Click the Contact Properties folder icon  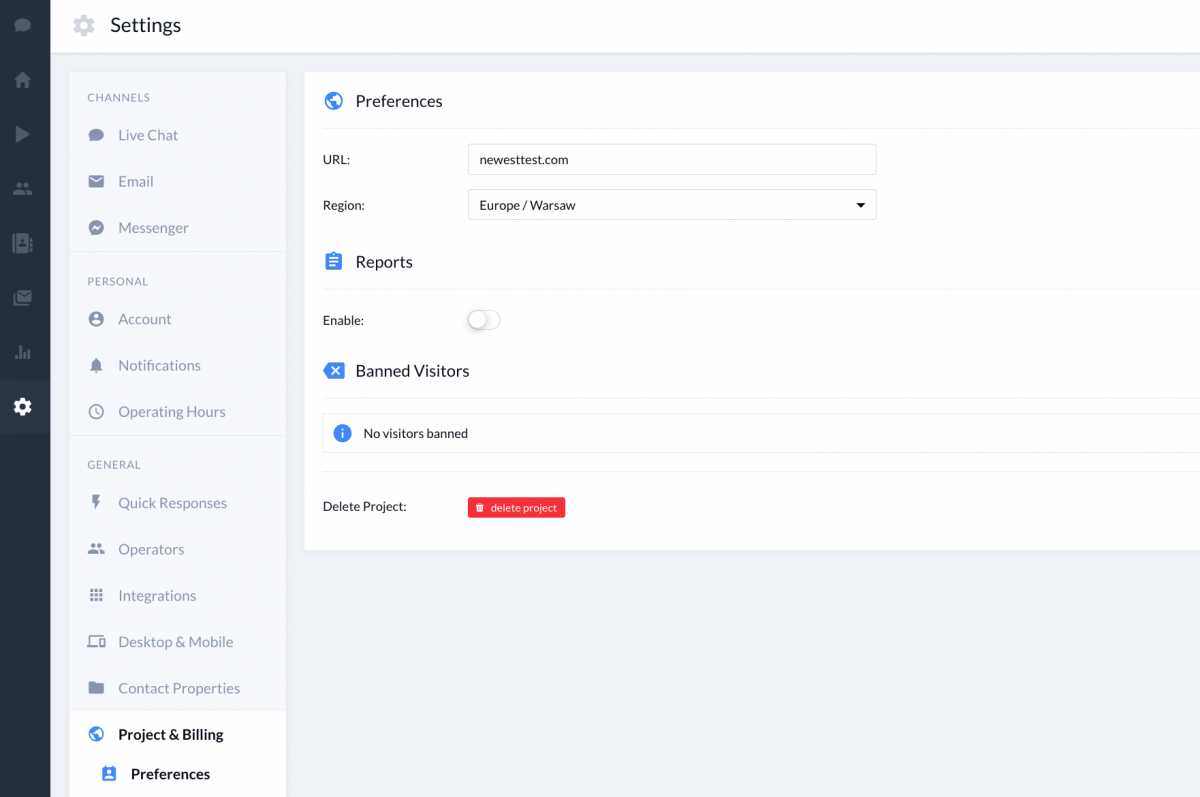[96, 688]
